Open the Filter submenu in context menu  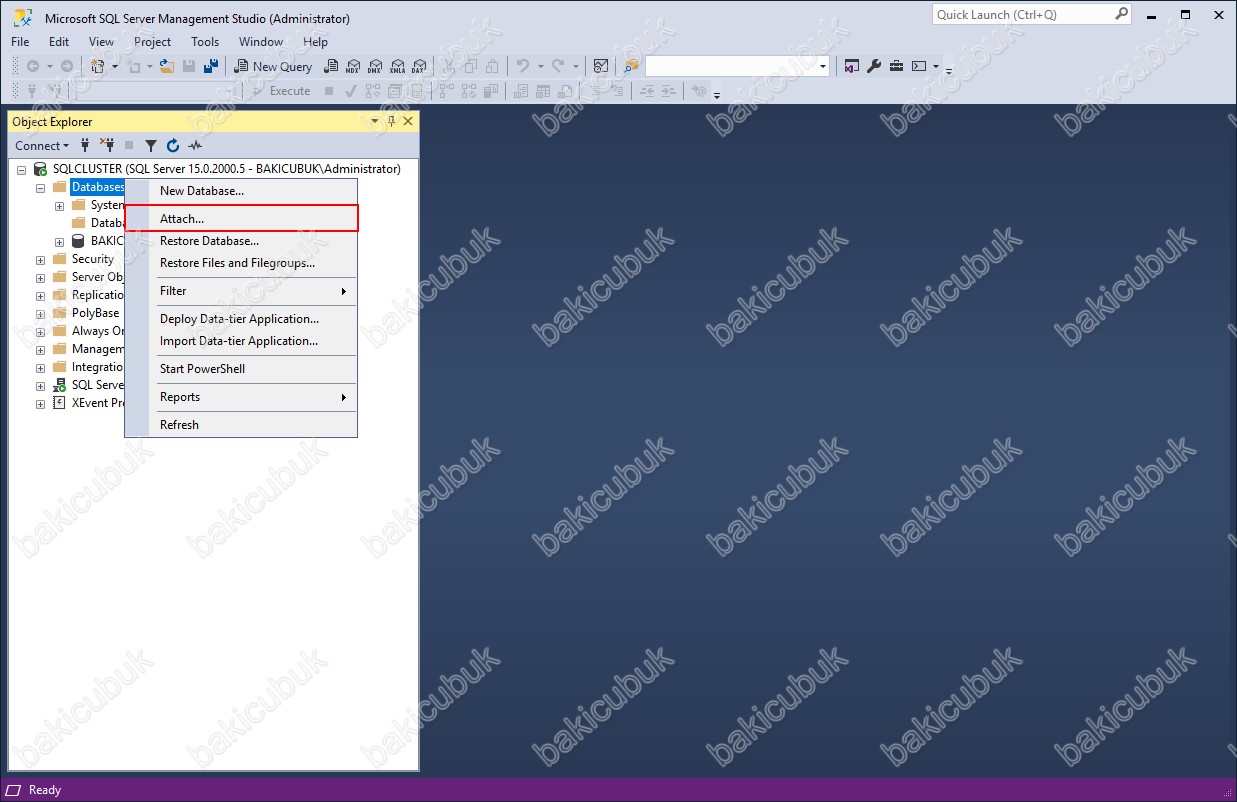241,291
